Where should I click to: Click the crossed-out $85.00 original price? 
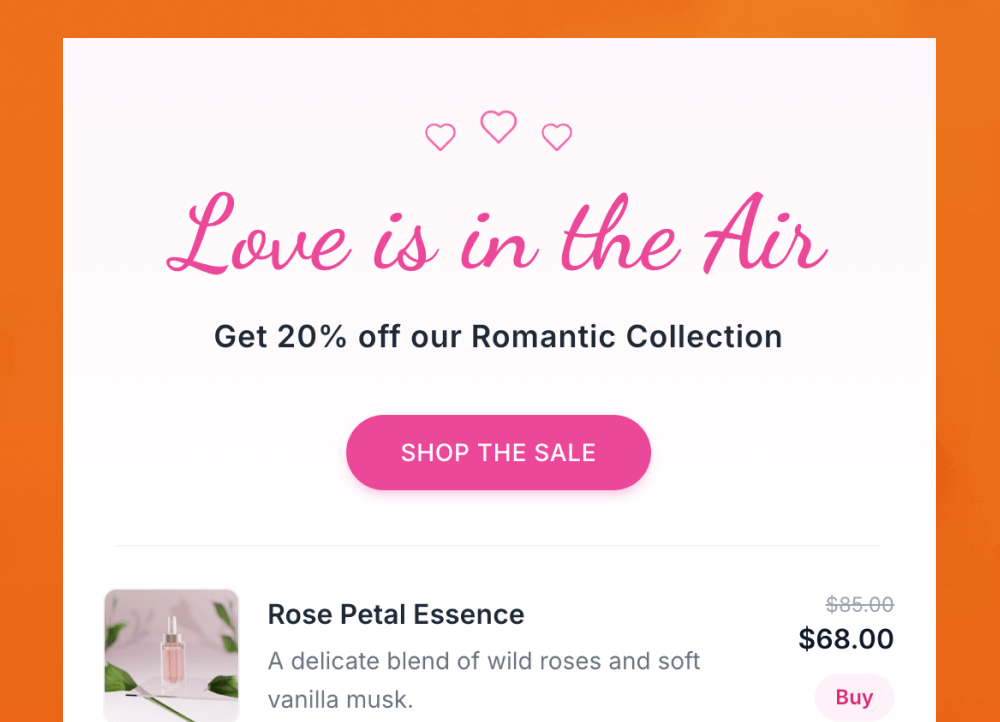coord(860,604)
